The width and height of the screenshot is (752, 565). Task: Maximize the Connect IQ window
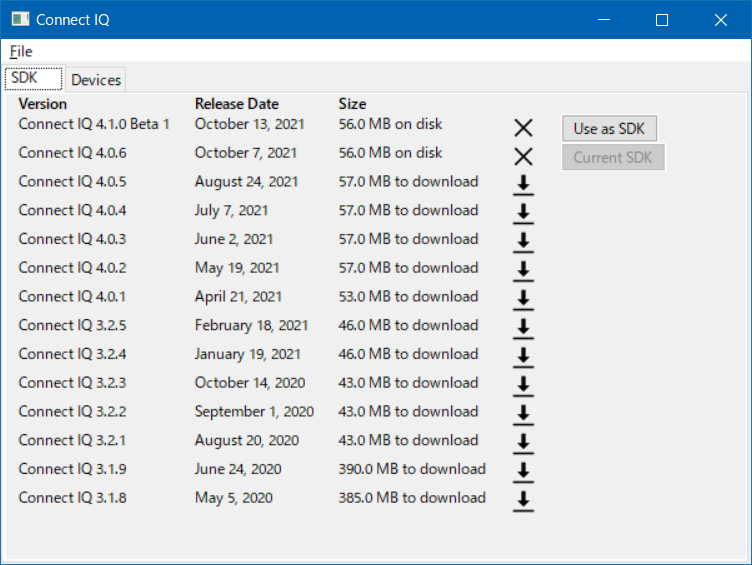(x=662, y=20)
